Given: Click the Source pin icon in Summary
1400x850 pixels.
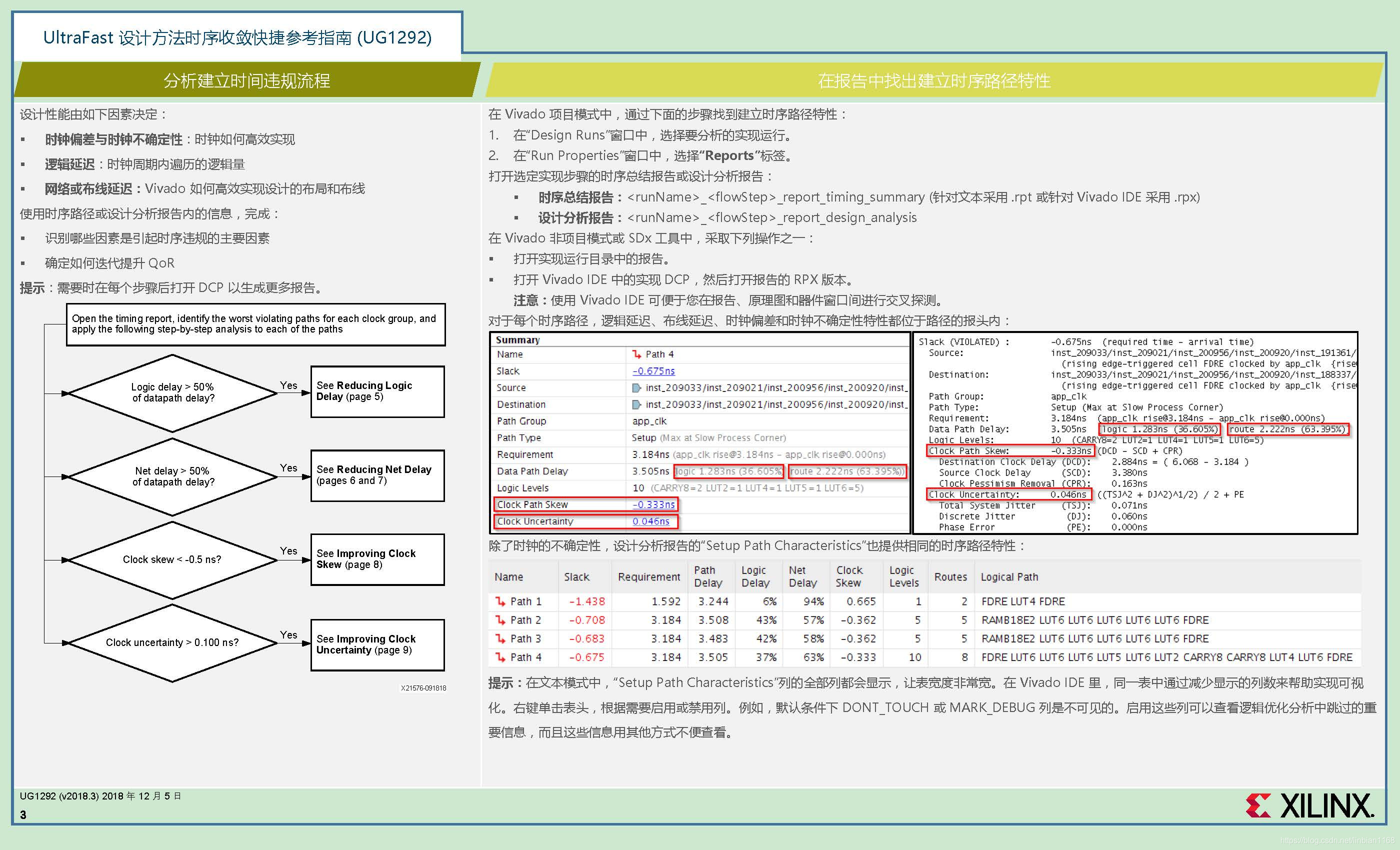Looking at the screenshot, I should click(636, 388).
